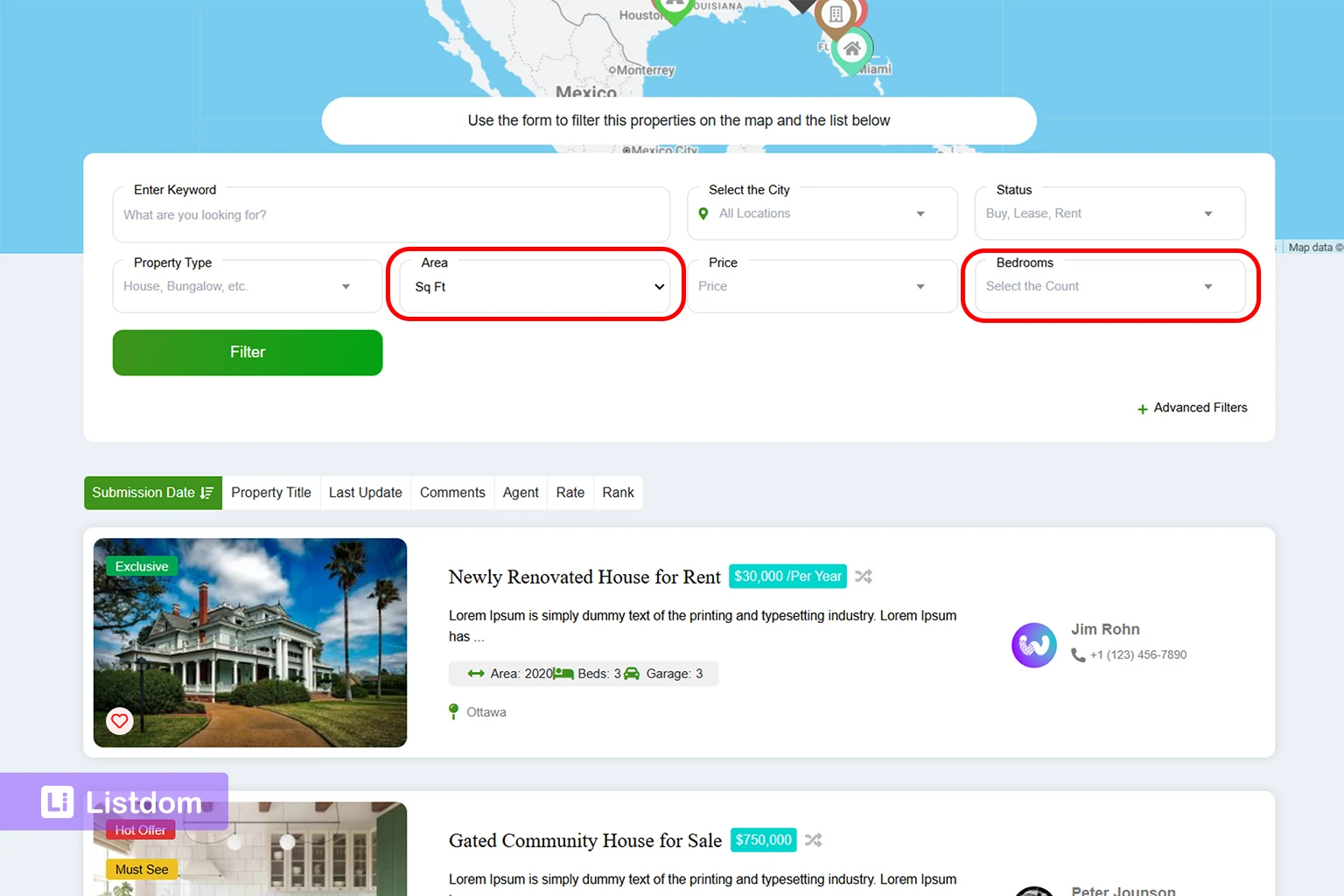Viewport: 1344px width, 896px height.
Task: Click Jim Rohn's agent avatar
Action: (1034, 645)
